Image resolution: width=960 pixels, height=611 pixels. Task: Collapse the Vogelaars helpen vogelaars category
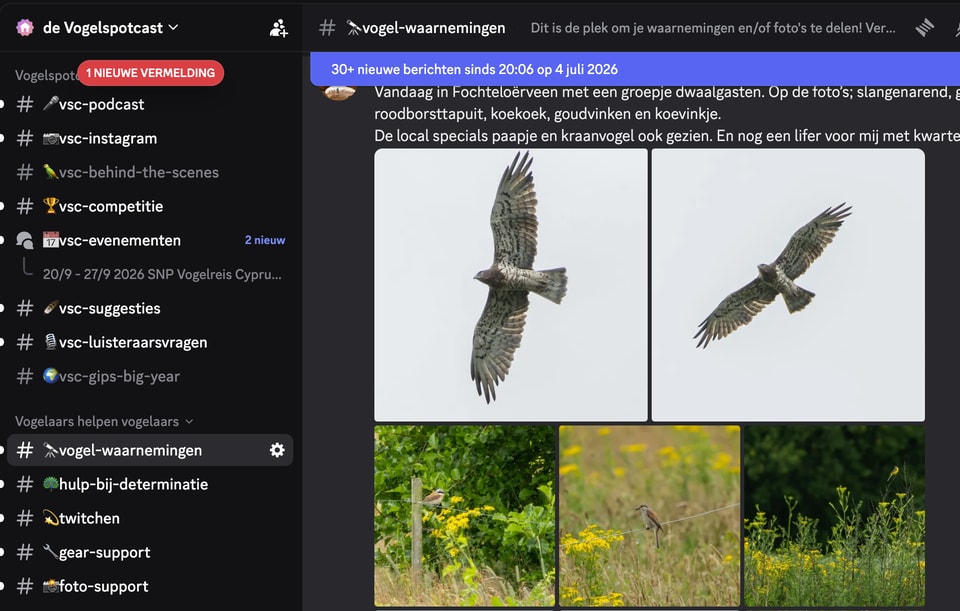click(104, 422)
